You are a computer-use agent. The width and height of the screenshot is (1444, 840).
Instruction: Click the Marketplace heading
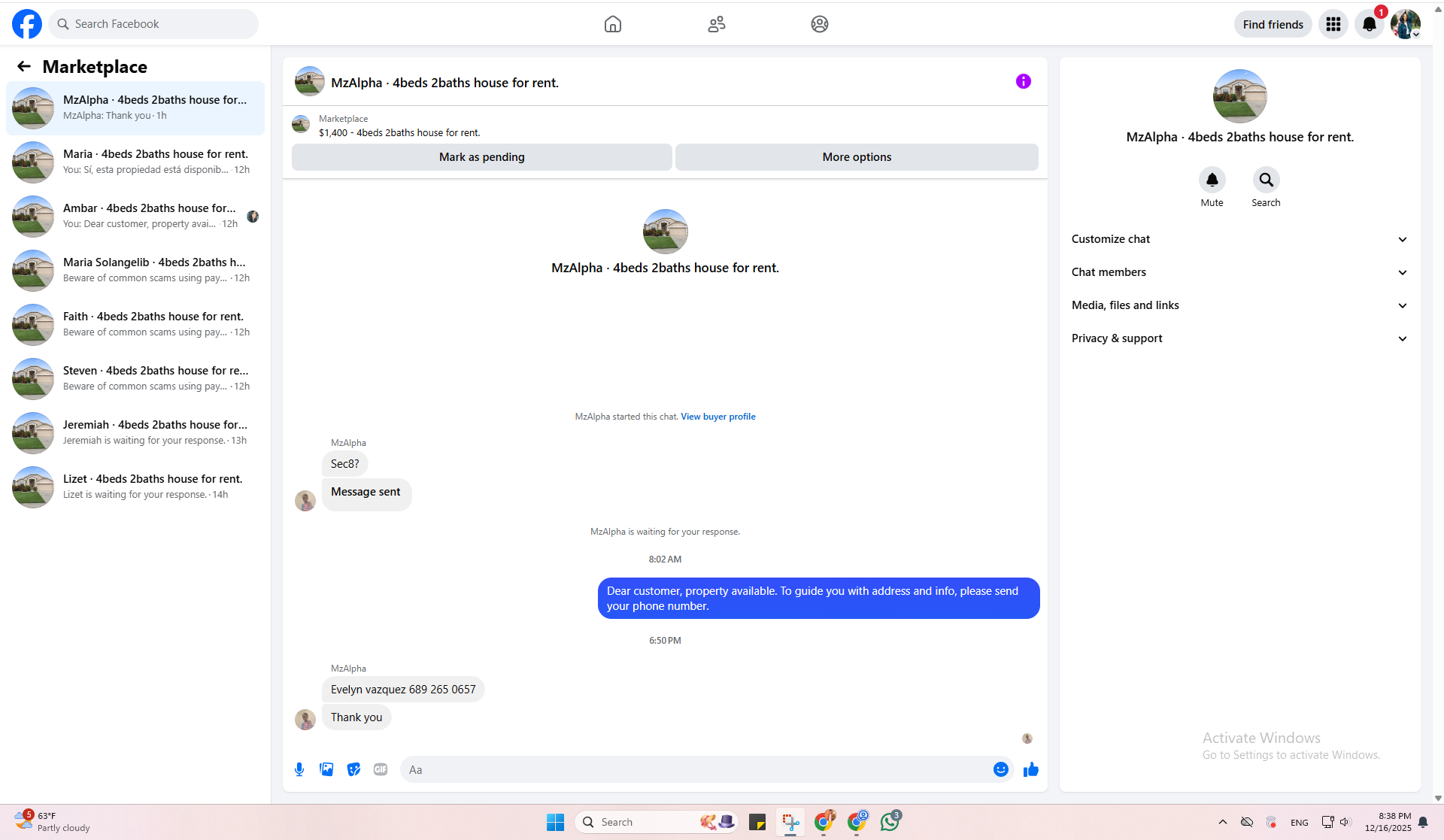tap(95, 67)
